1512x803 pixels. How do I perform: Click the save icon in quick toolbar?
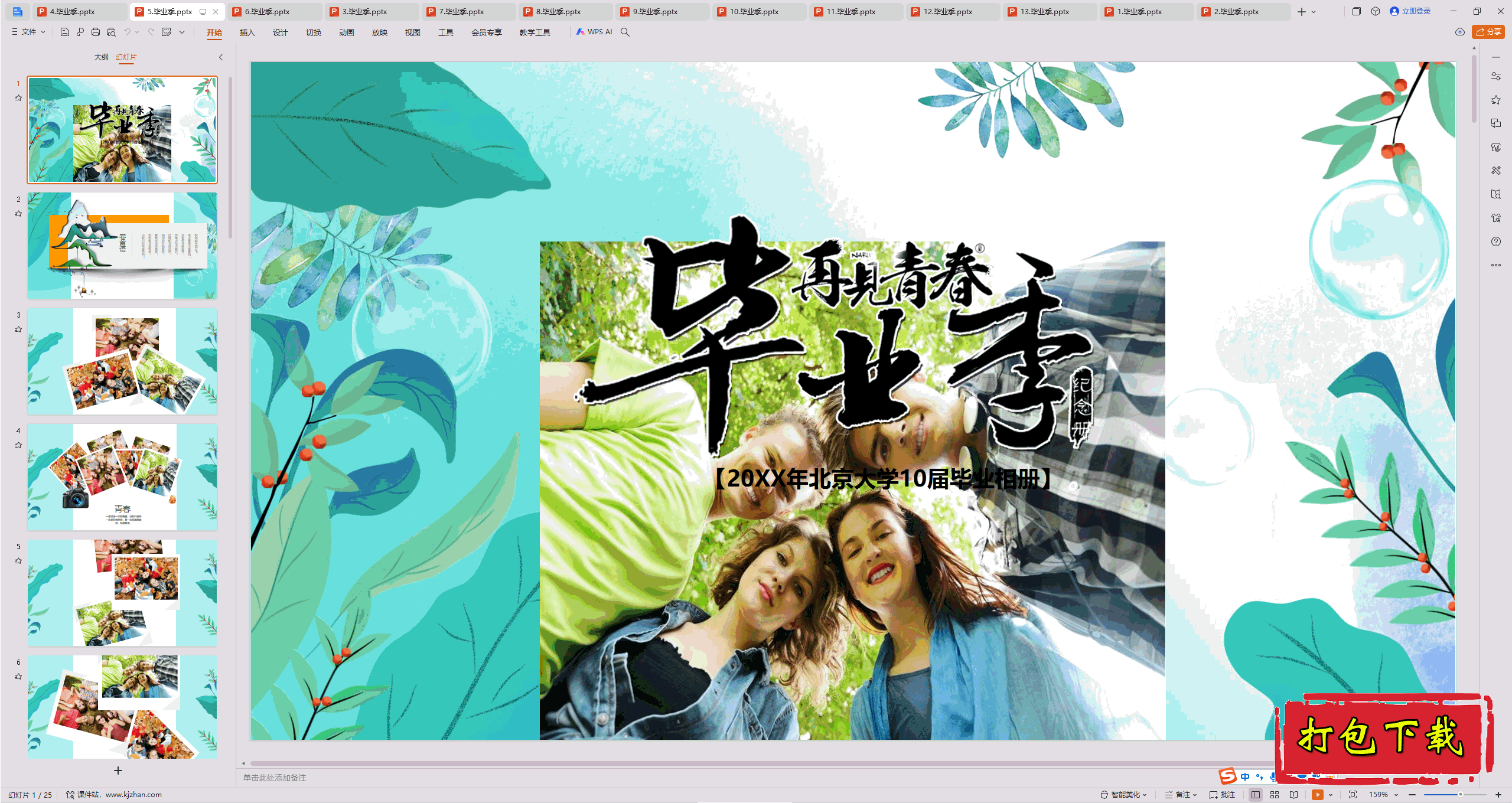coord(65,32)
